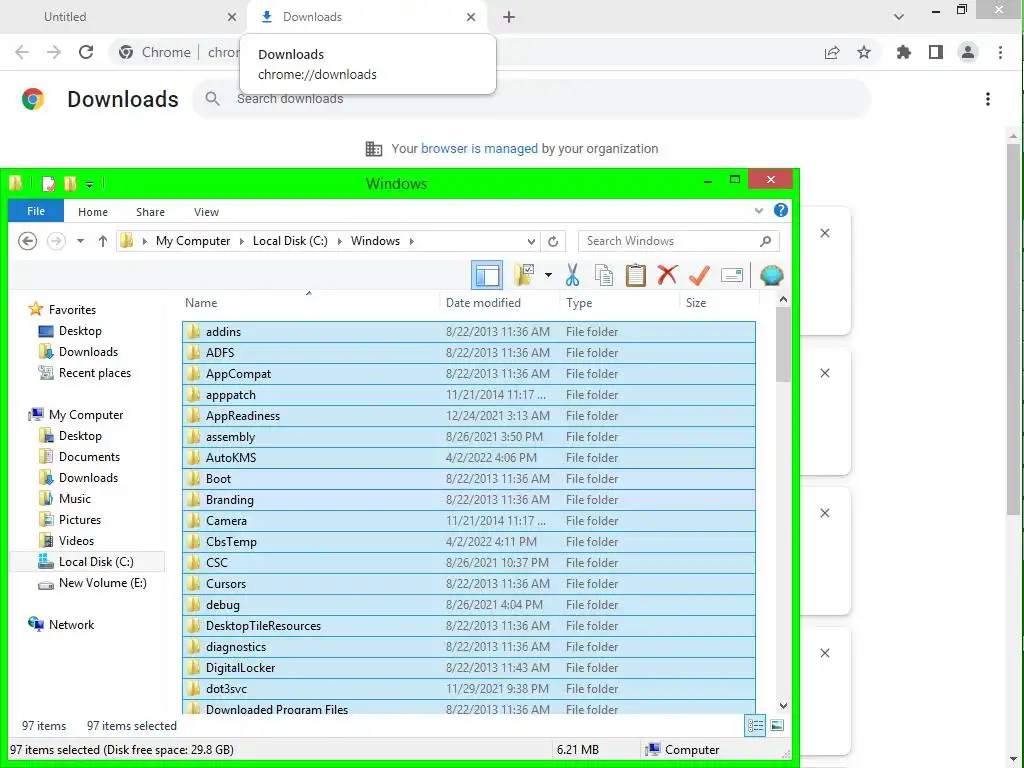Click the teal shell icon in toolbar
This screenshot has width=1024, height=768.
coord(771,275)
